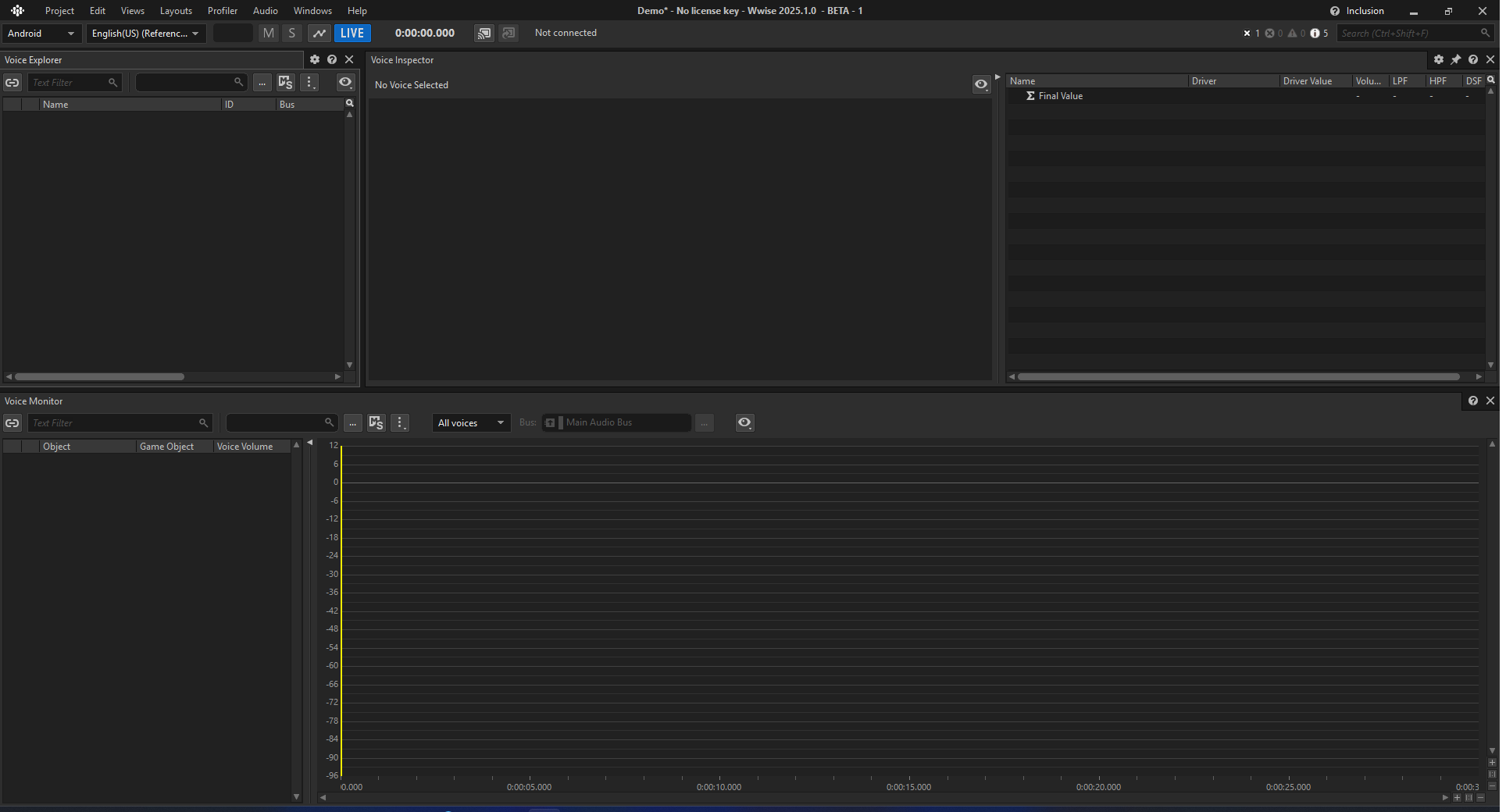Image resolution: width=1506 pixels, height=812 pixels.
Task: Open the Android platform dropdown
Action: (x=41, y=34)
